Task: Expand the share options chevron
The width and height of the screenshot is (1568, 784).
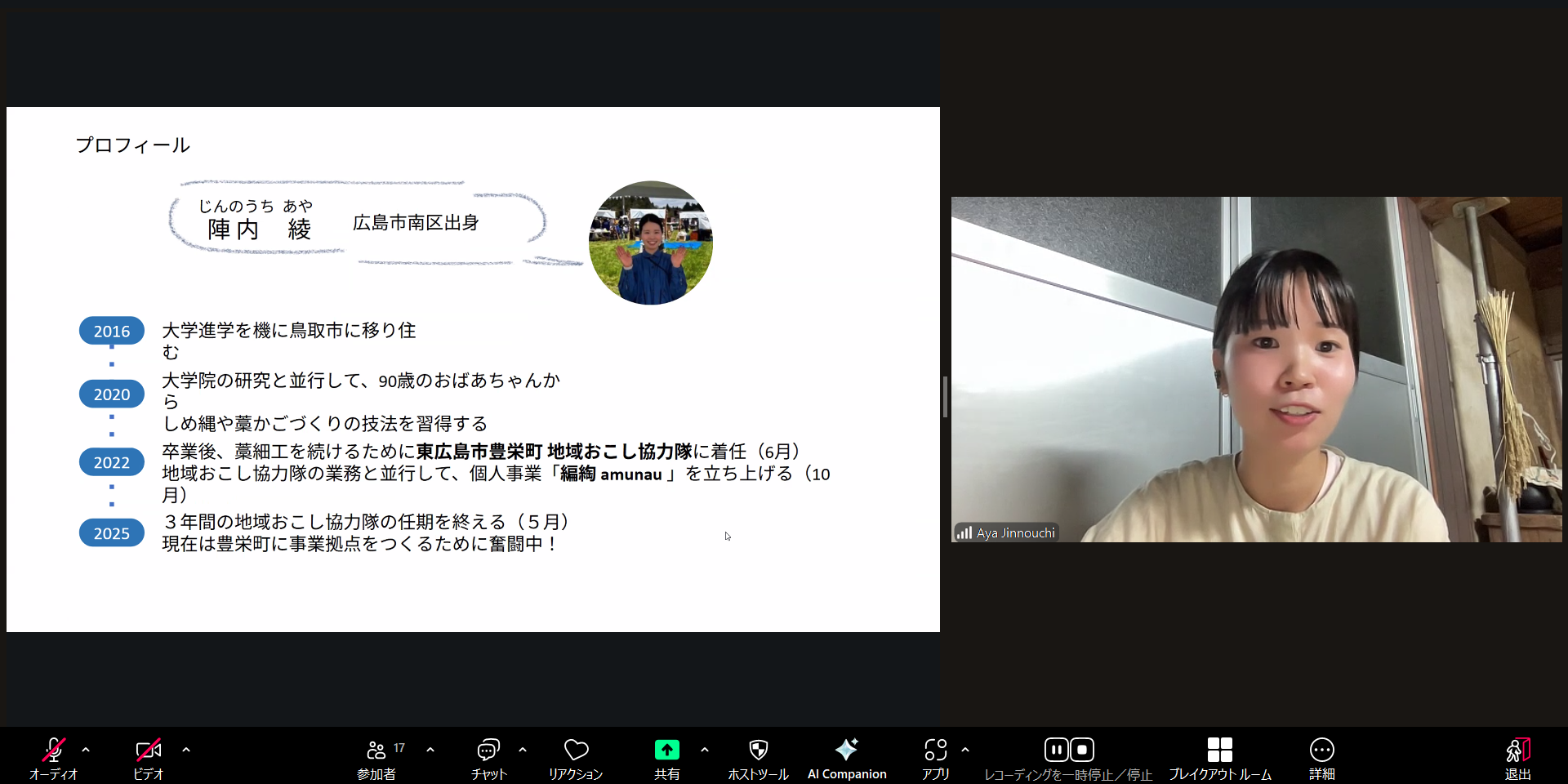Action: click(x=705, y=750)
